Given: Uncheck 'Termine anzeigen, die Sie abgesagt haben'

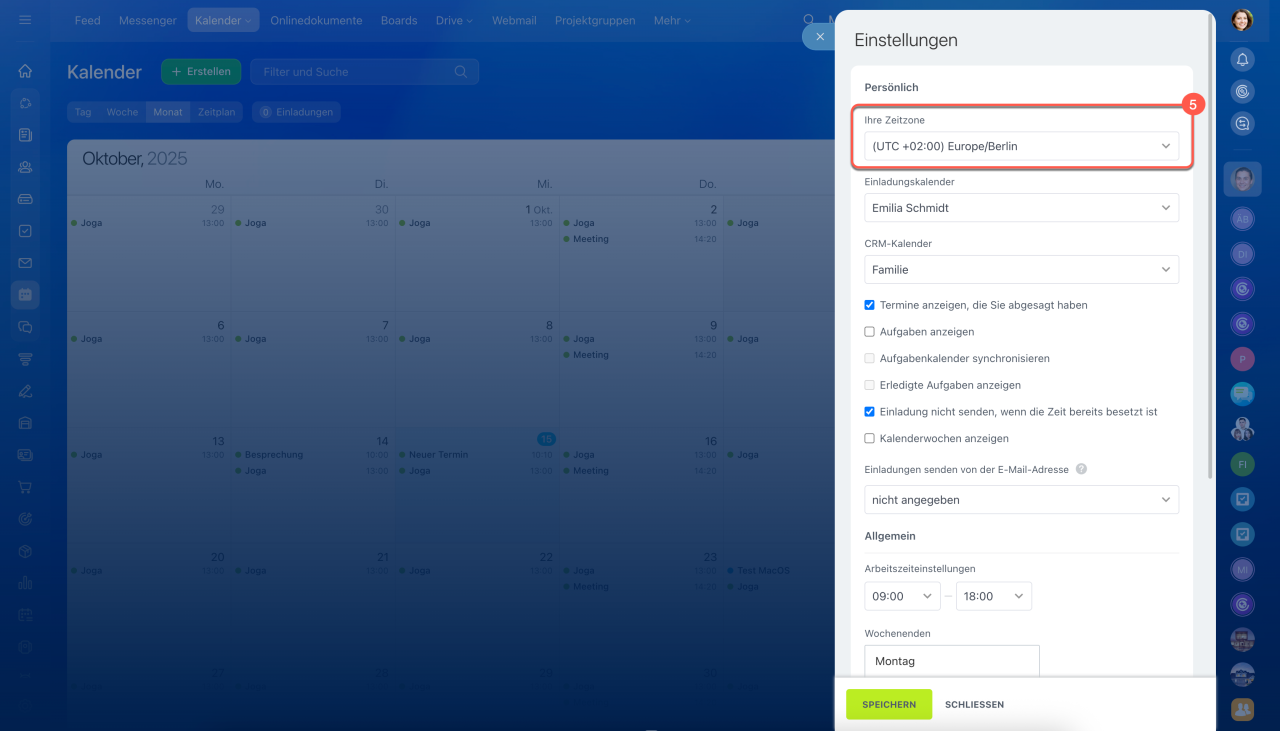Looking at the screenshot, I should pos(870,305).
